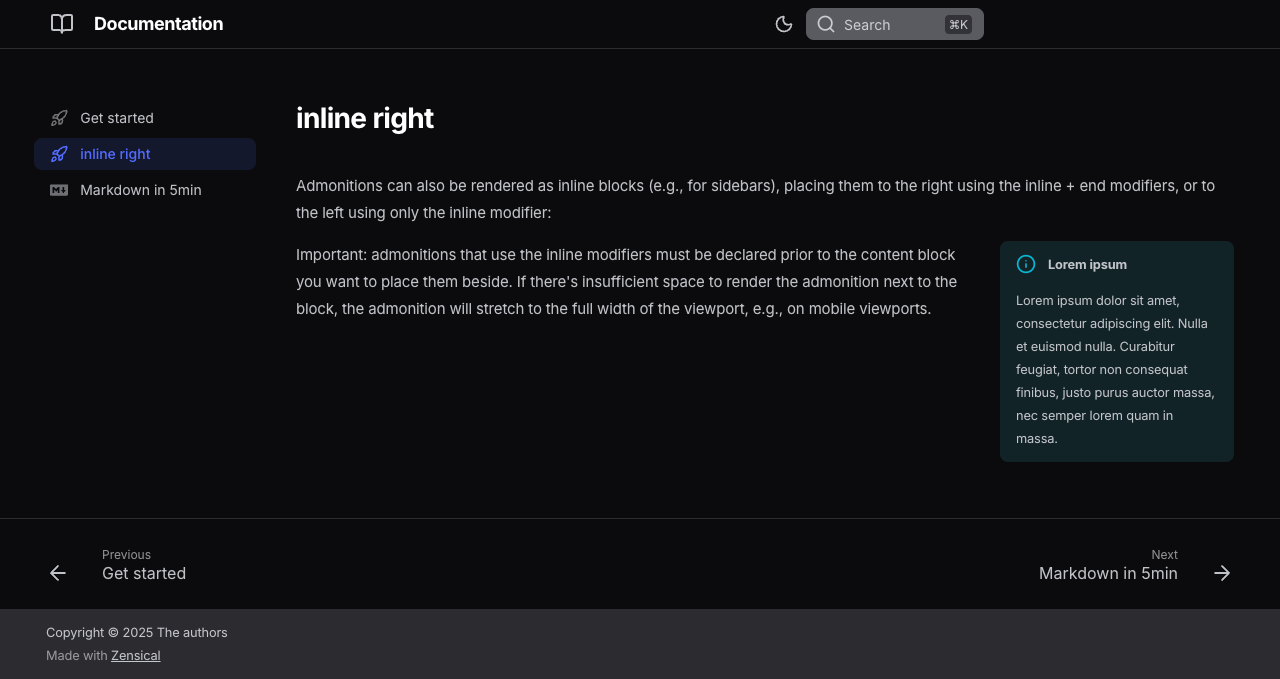
Task: Click rocket icon beside Get started
Action: (59, 118)
